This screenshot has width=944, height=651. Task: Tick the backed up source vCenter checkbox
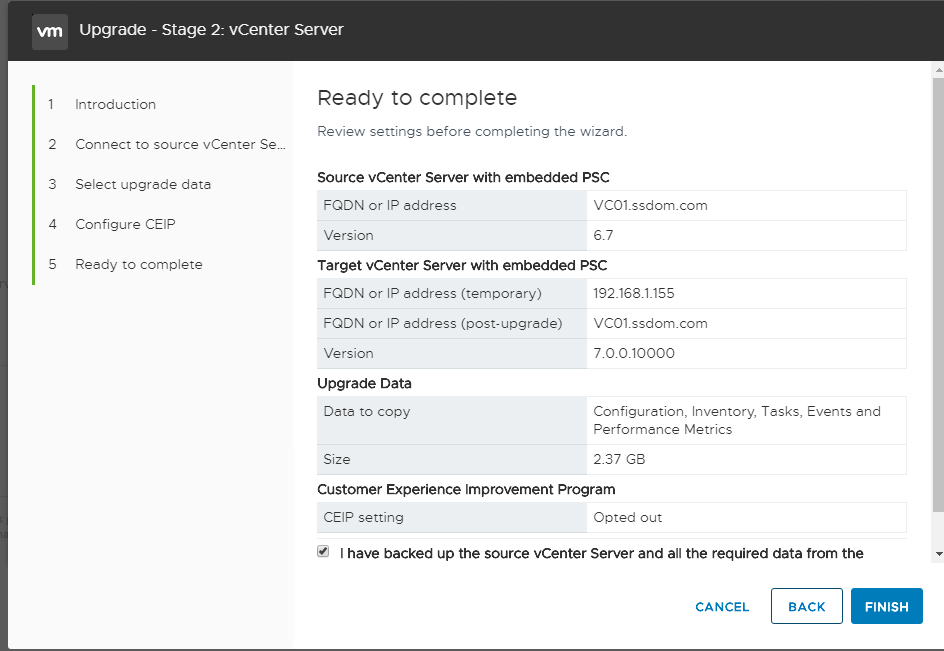click(x=323, y=552)
